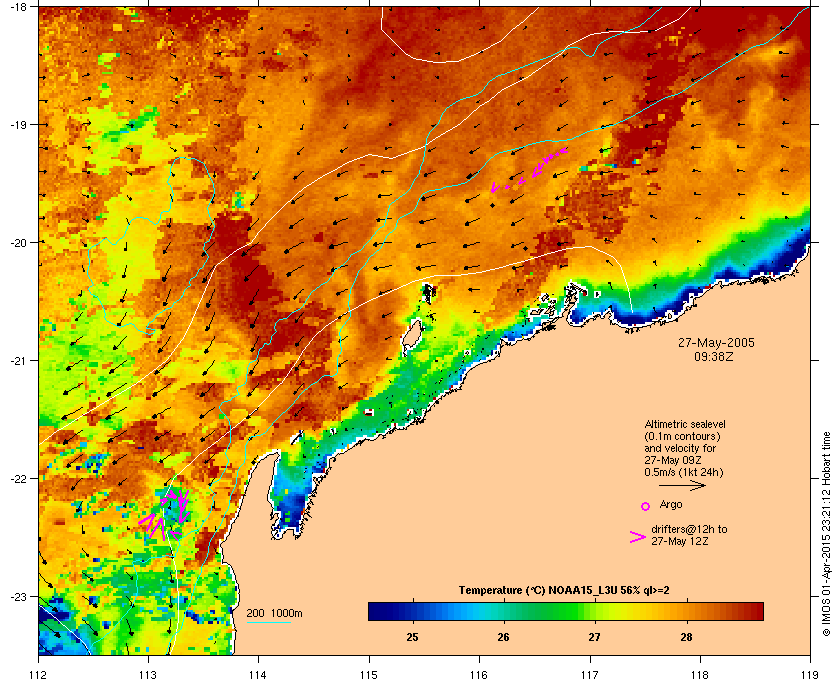Click the "200 1000m" isobath label
The image size is (840, 680).
(x=274, y=613)
